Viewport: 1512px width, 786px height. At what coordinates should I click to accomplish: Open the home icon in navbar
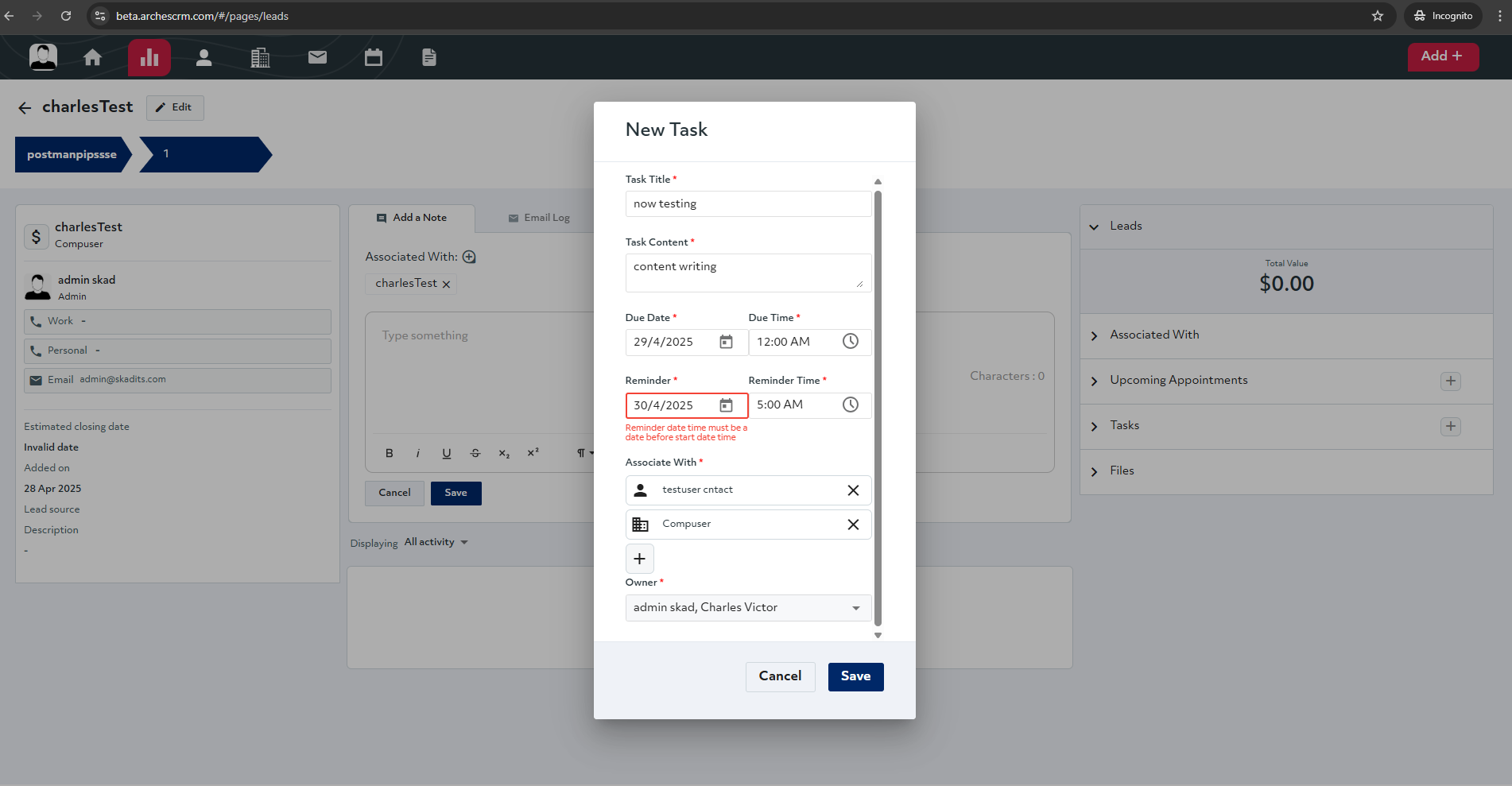[93, 57]
